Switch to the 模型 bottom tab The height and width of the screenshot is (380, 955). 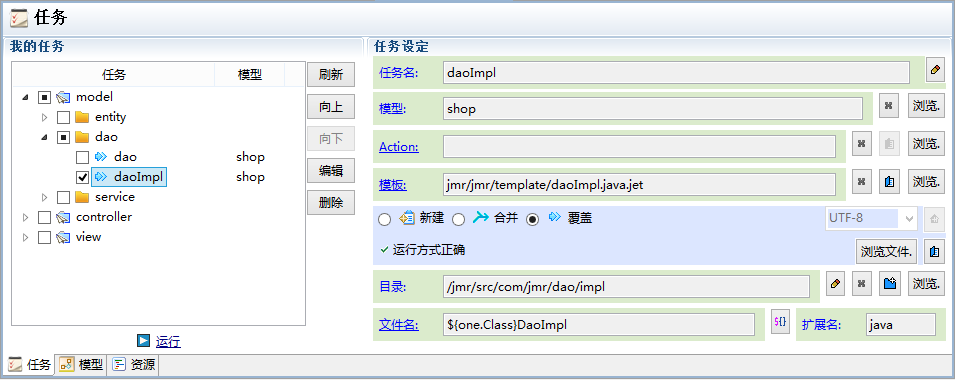(82, 365)
